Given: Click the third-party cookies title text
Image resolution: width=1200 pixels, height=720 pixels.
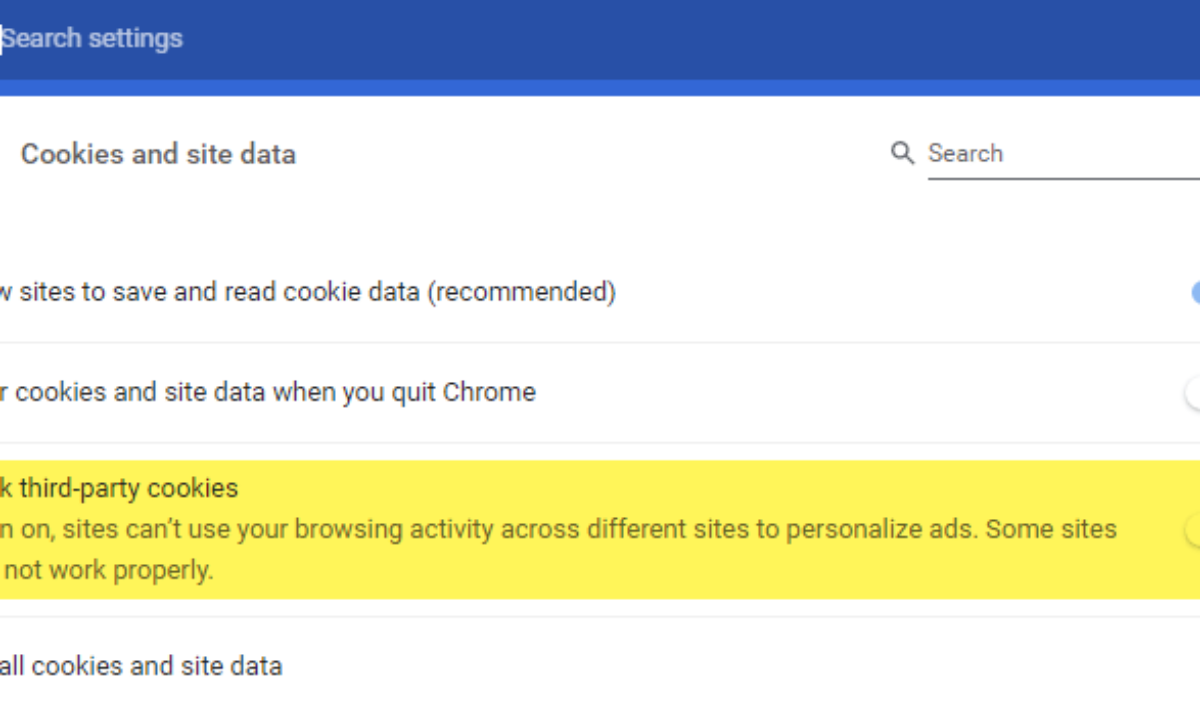Looking at the screenshot, I should [119, 489].
